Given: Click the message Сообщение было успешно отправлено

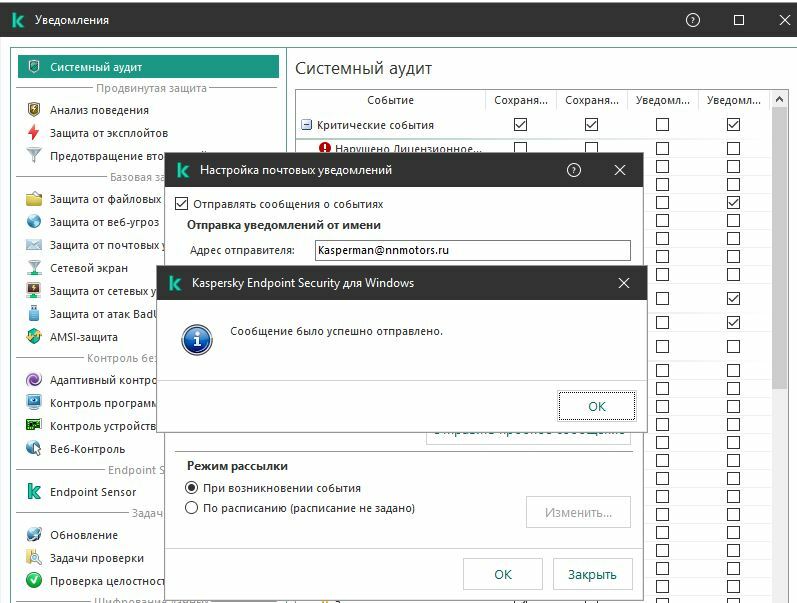Looking at the screenshot, I should 336,331.
